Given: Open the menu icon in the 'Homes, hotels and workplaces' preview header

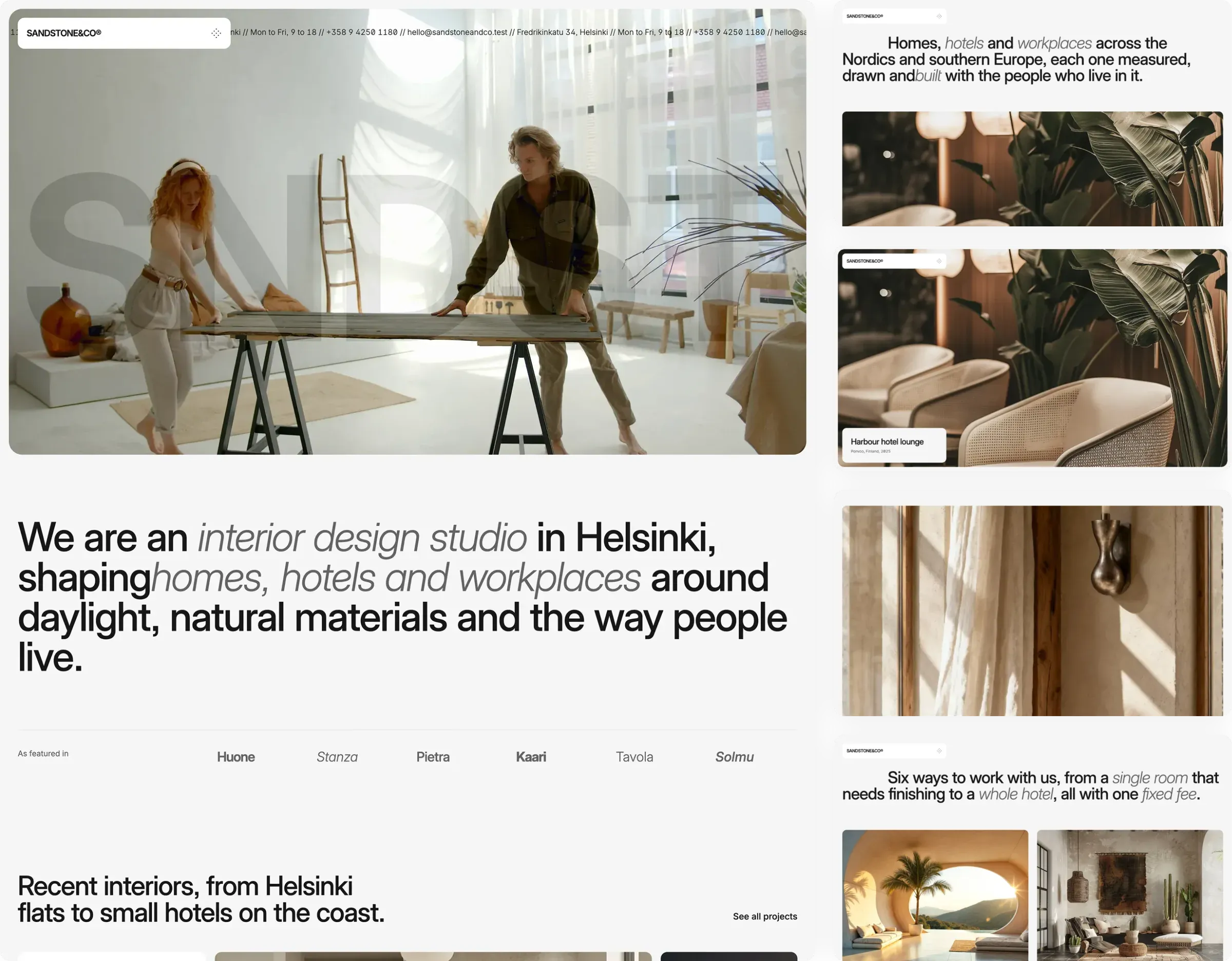Looking at the screenshot, I should (x=939, y=16).
